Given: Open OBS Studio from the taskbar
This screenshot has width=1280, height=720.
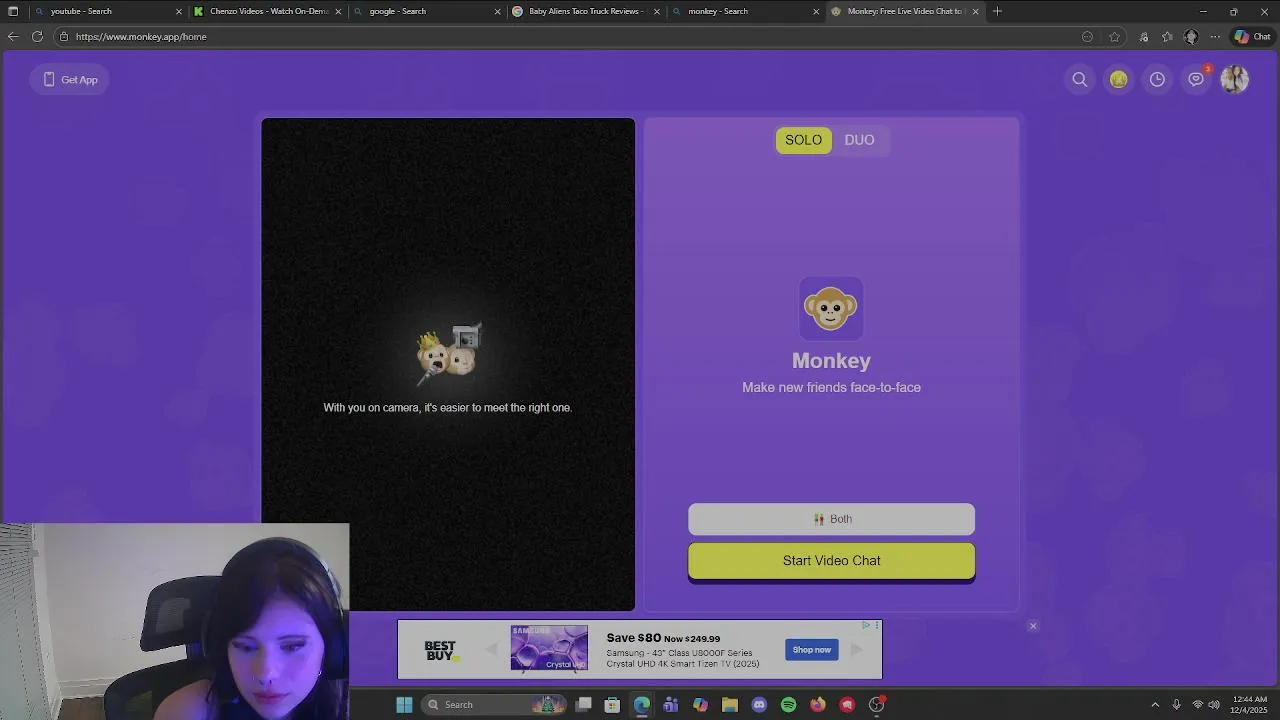Looking at the screenshot, I should (876, 705).
